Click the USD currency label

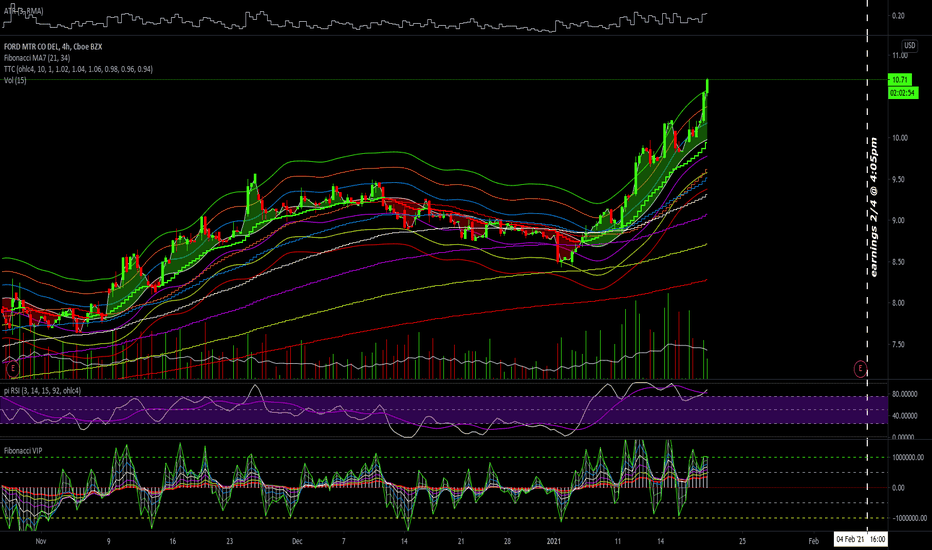pos(909,45)
